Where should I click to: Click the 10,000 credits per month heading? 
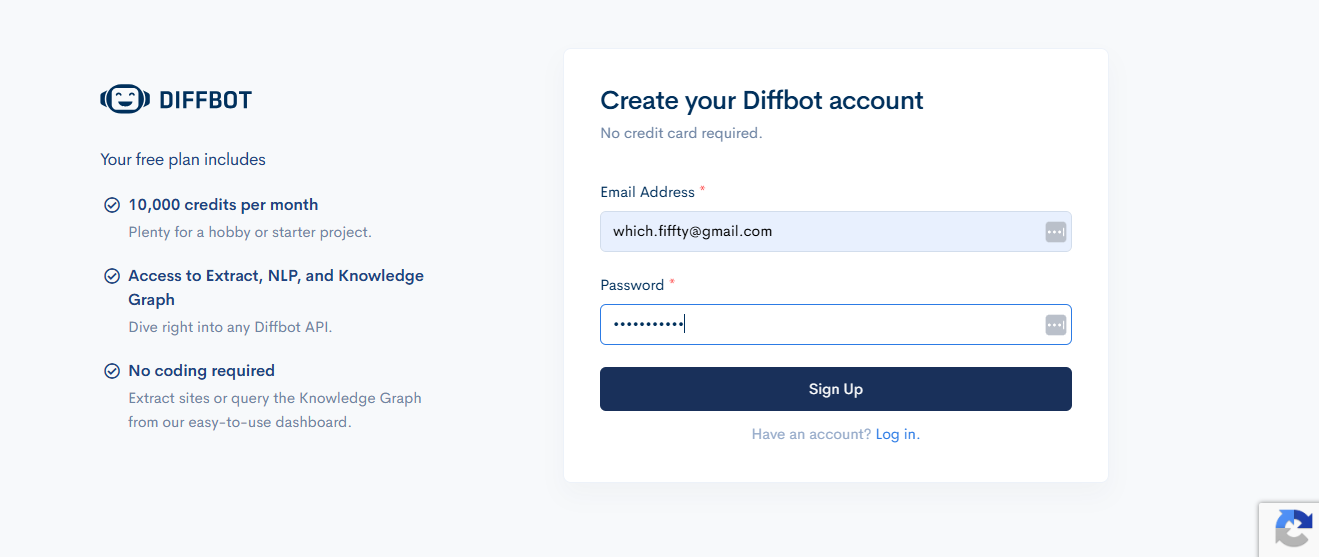click(x=223, y=205)
